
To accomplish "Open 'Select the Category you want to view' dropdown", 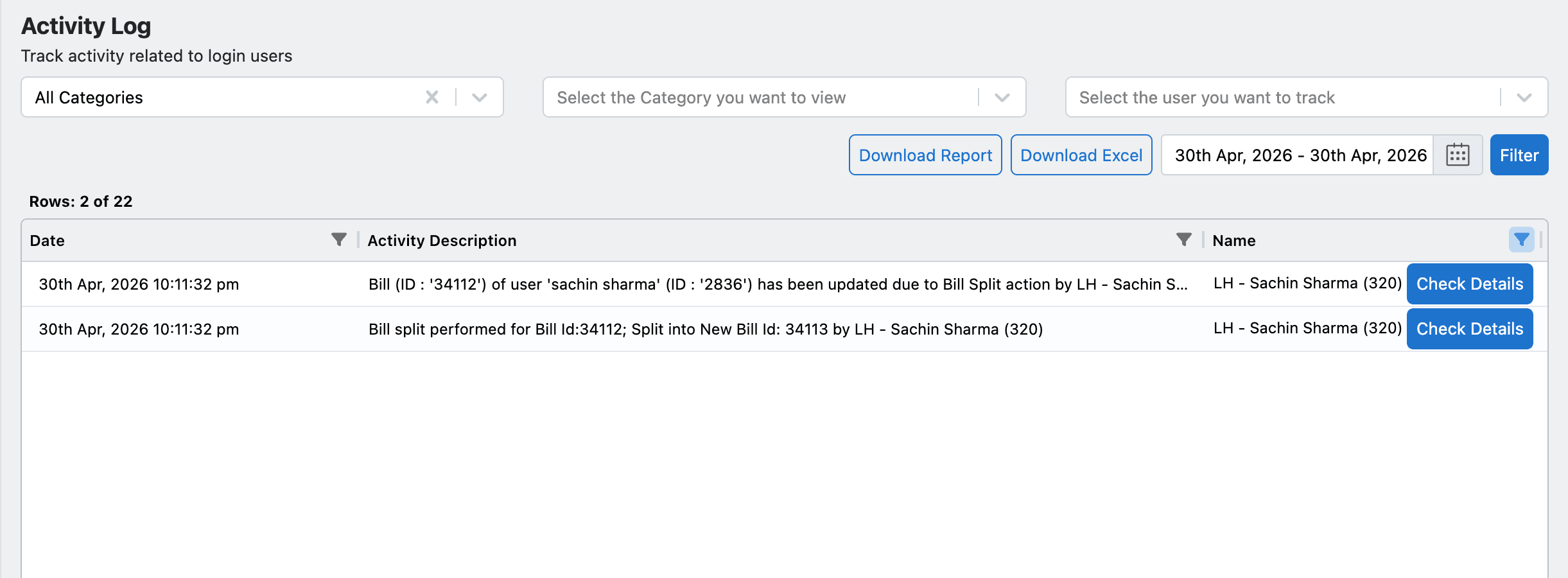I will (784, 97).
